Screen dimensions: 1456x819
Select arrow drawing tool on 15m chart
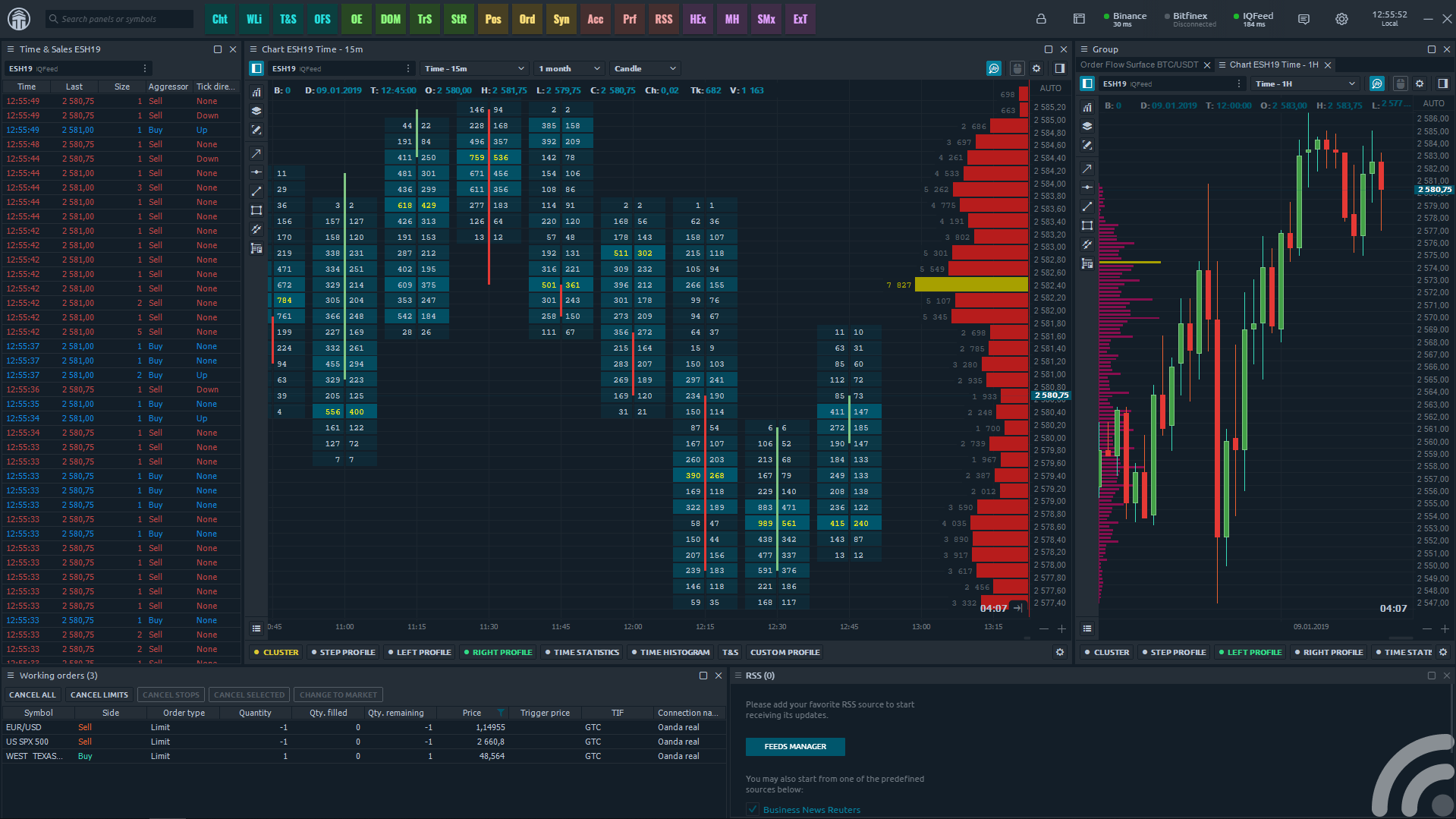(256, 153)
